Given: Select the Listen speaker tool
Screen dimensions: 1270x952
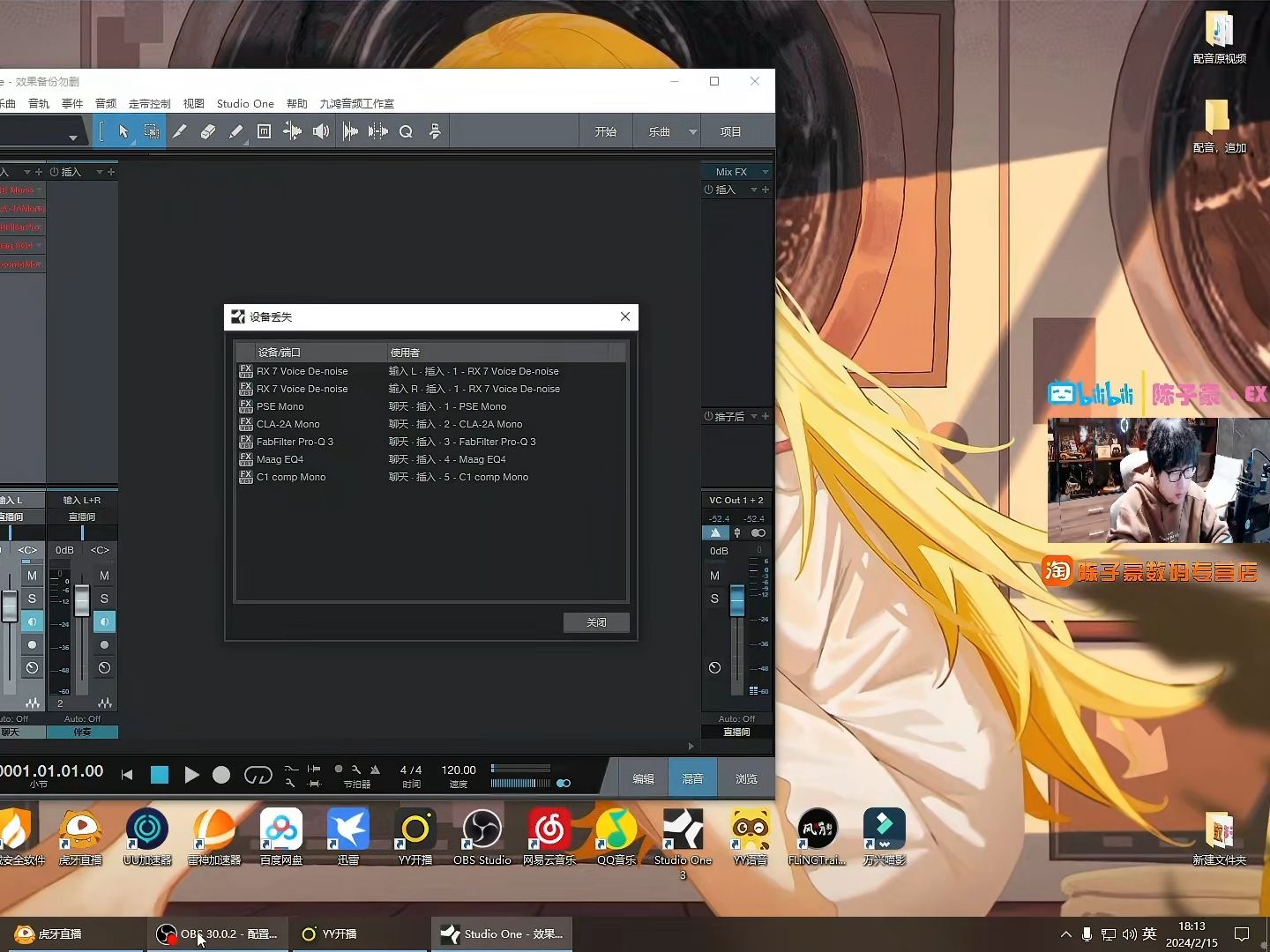Looking at the screenshot, I should (321, 131).
